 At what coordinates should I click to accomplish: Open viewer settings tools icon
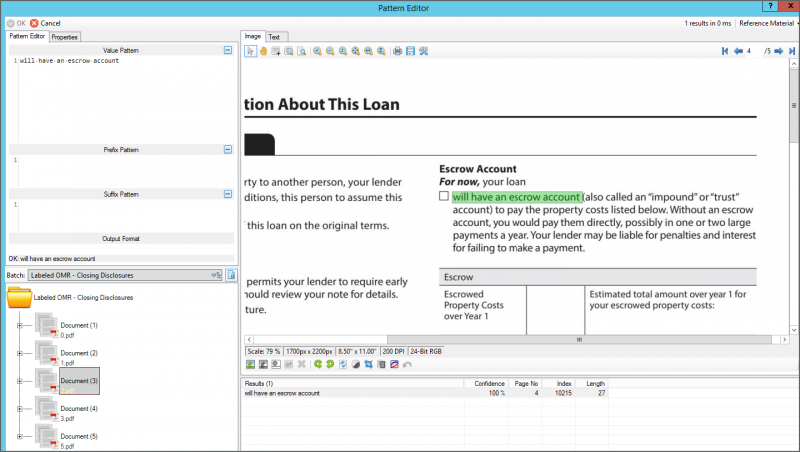423,51
